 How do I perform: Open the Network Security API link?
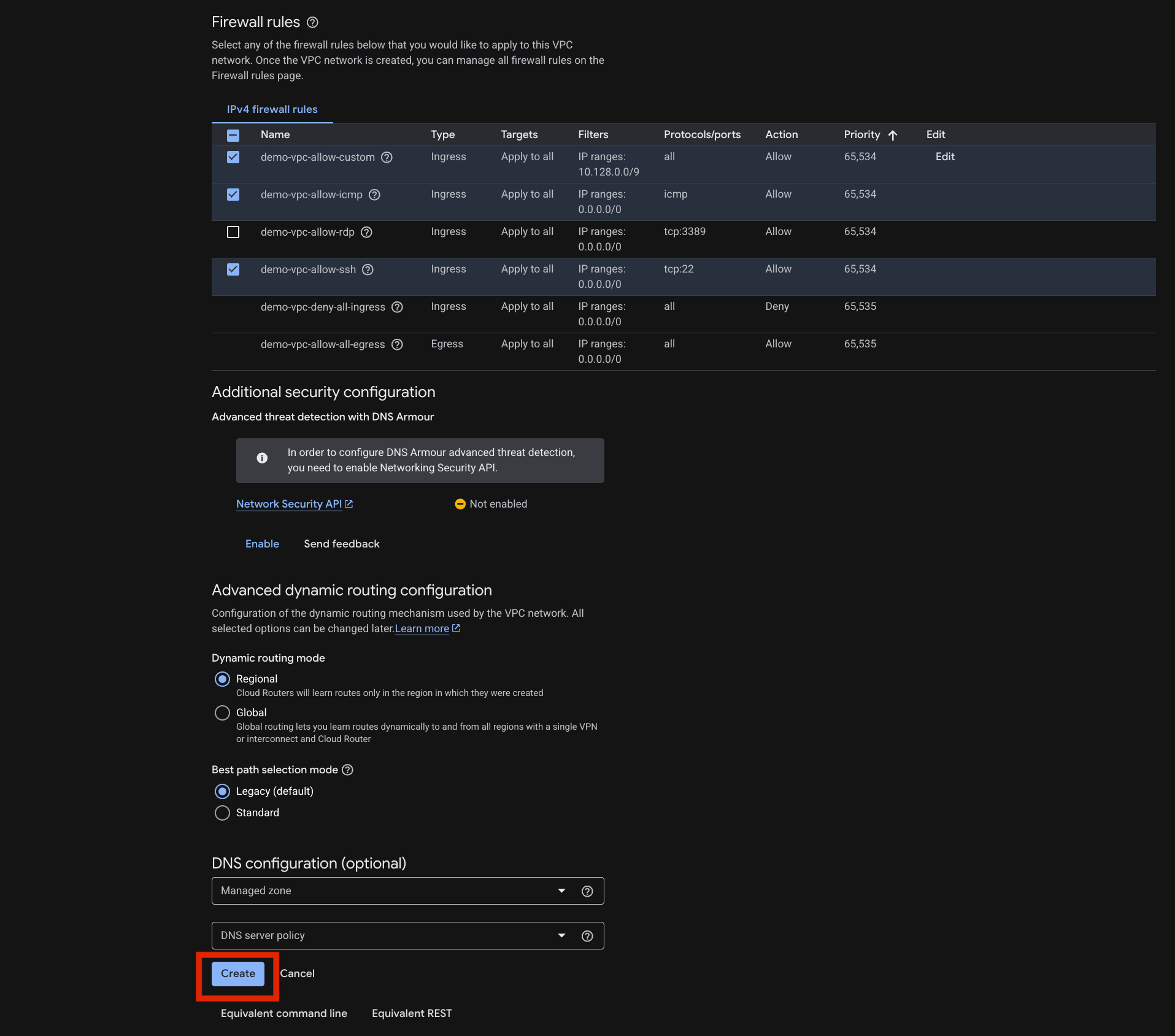(x=289, y=504)
